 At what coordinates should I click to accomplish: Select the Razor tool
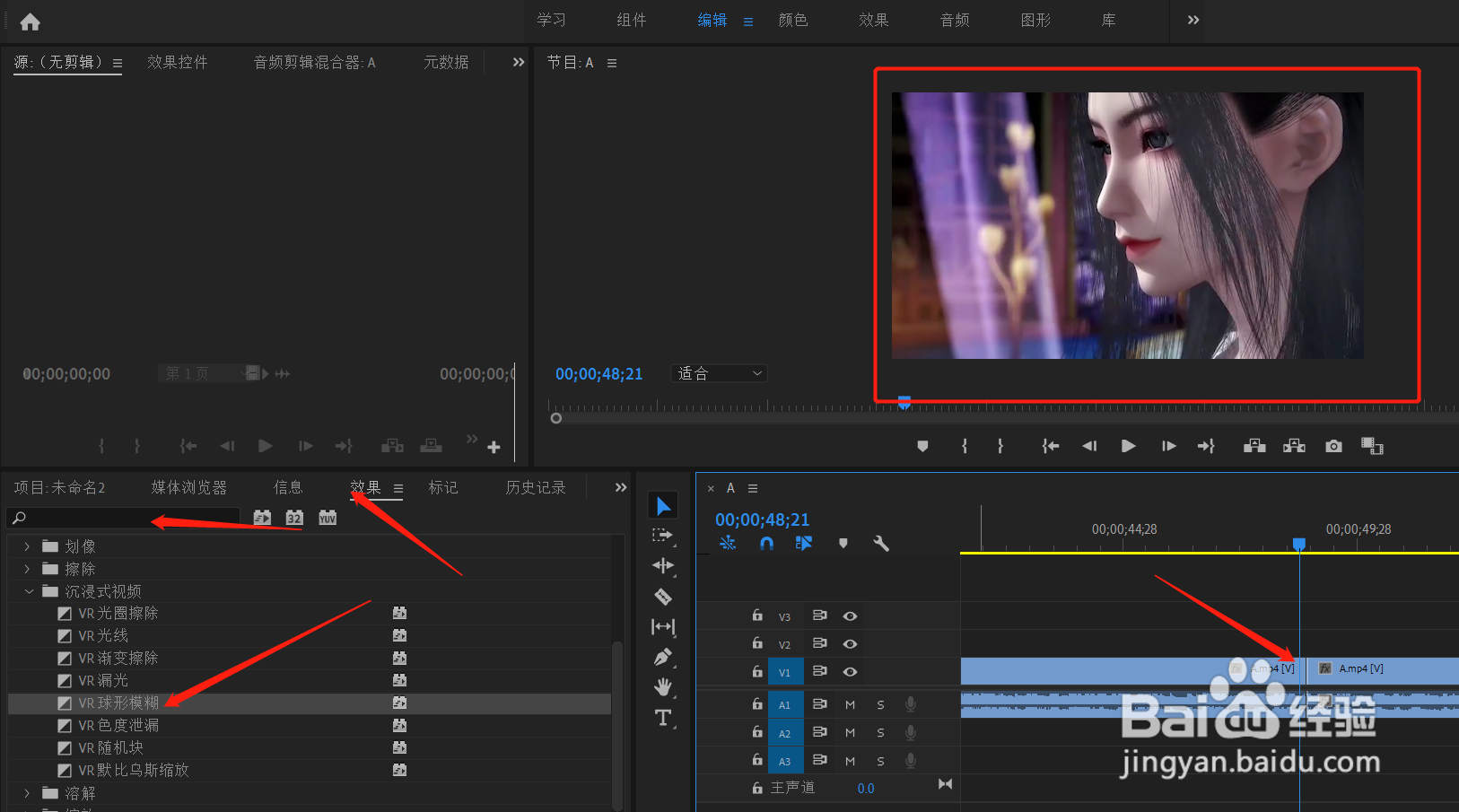[x=663, y=597]
